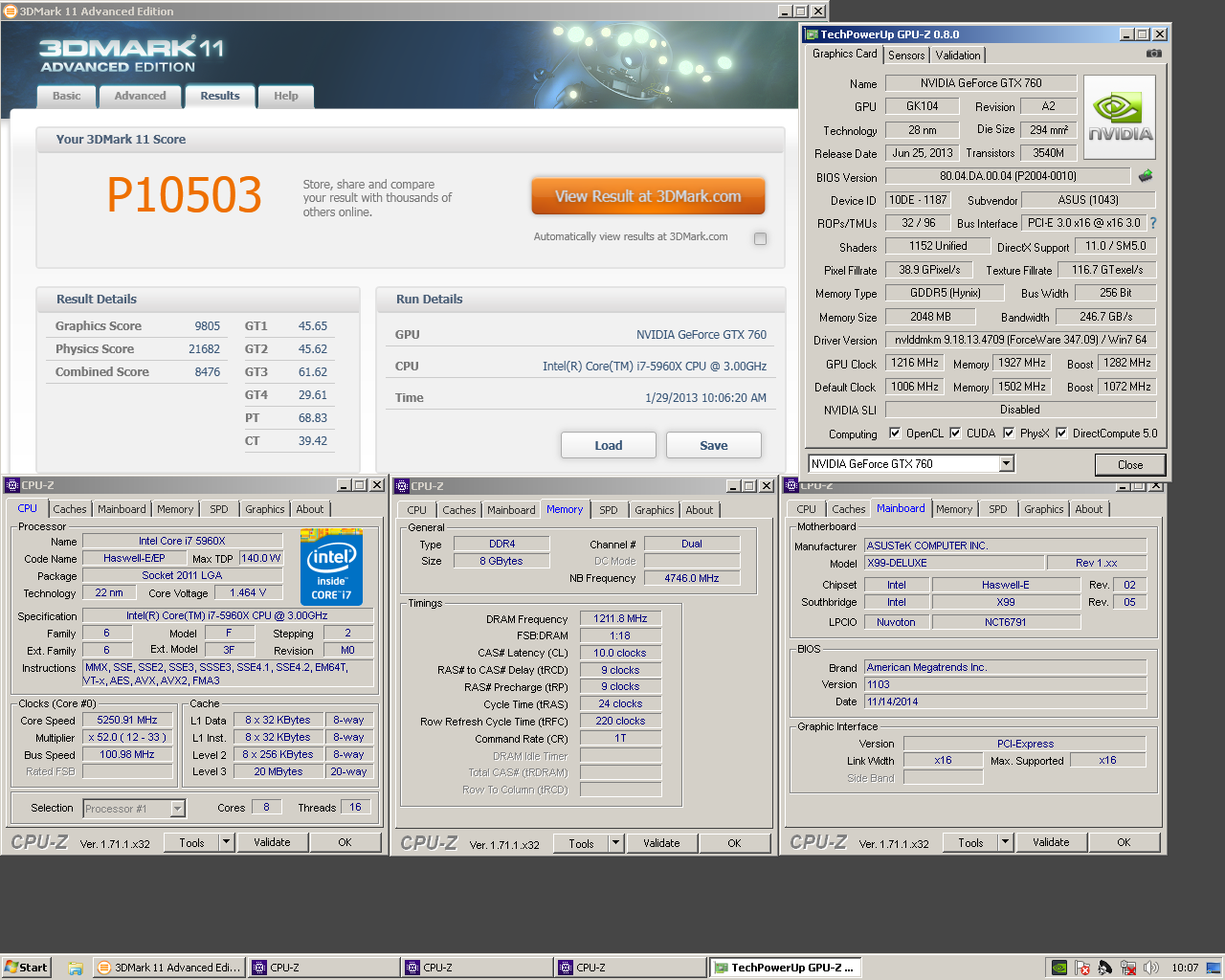Open Help tab in 3DMark

coord(286,96)
